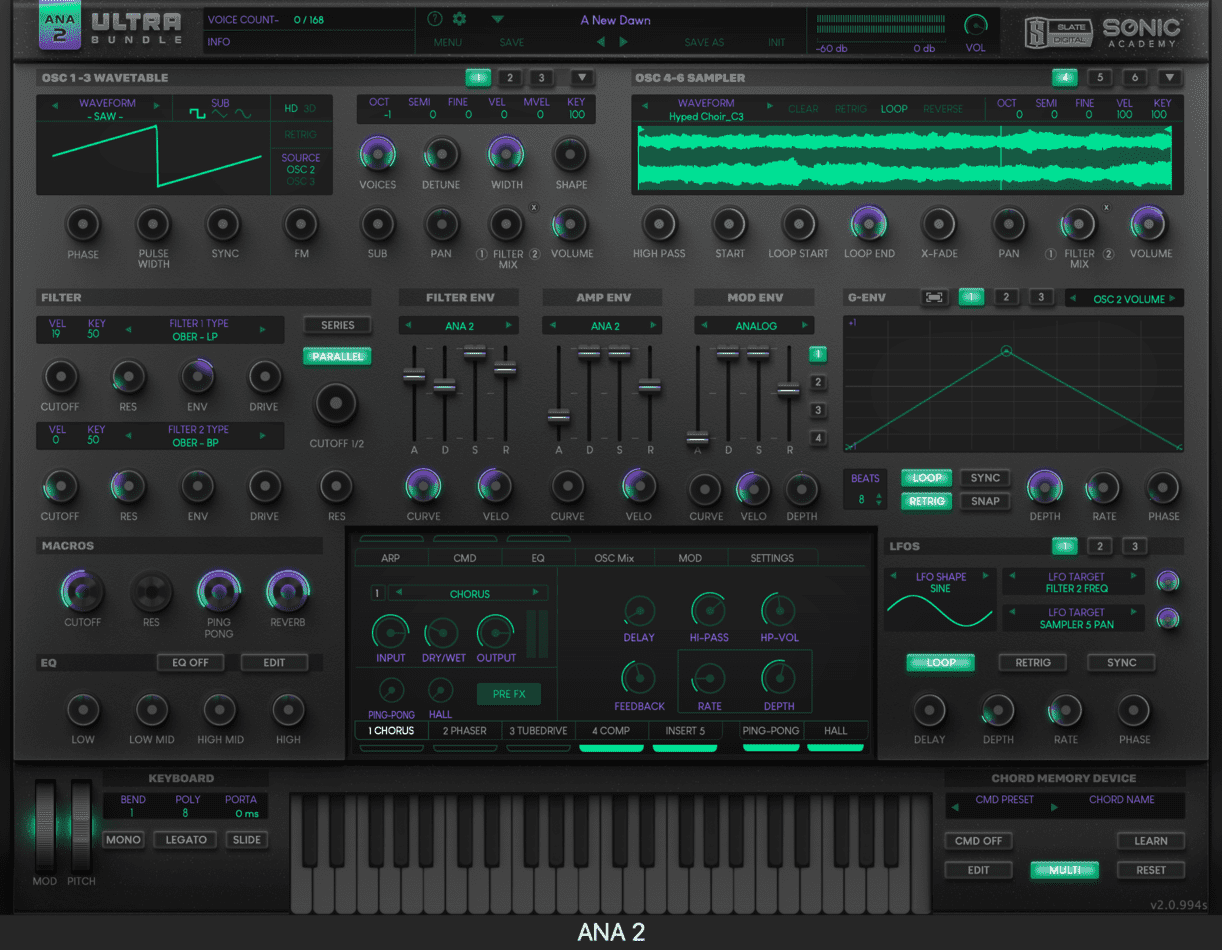This screenshot has height=950, width=1222.
Task: Adjust the DETUNE knob
Action: [x=441, y=153]
